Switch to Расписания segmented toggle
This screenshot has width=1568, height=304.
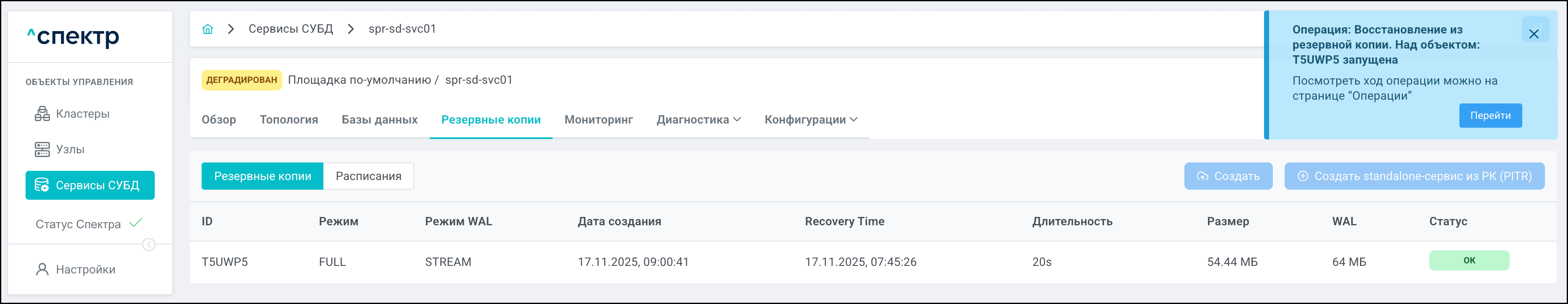pos(368,176)
